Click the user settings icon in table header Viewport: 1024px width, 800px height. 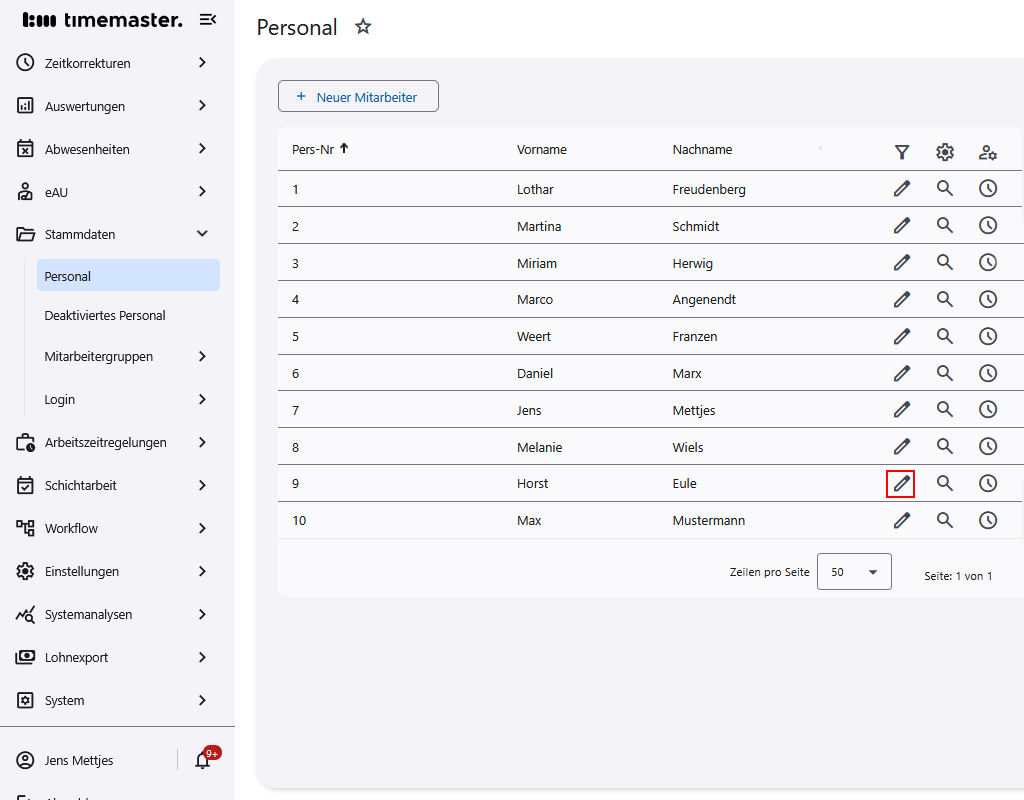point(987,152)
